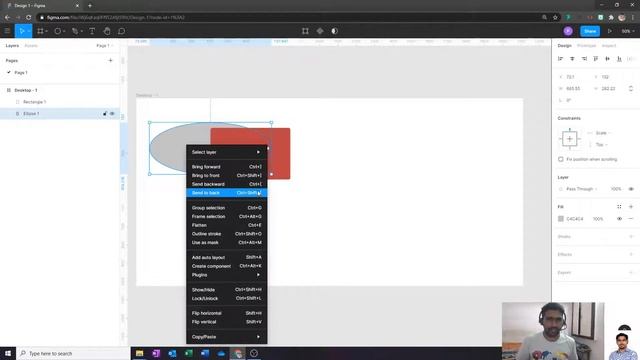Expand the Select layer submenu
This screenshot has width=640, height=360.
click(227, 152)
